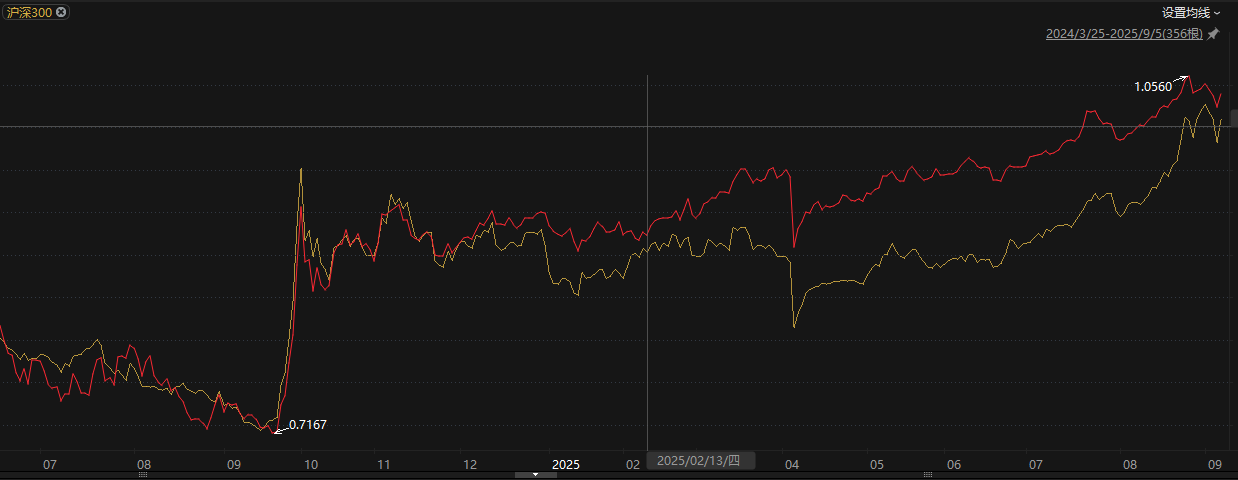
Task: Collapse panel using bottom center triangle handle
Action: point(537,475)
